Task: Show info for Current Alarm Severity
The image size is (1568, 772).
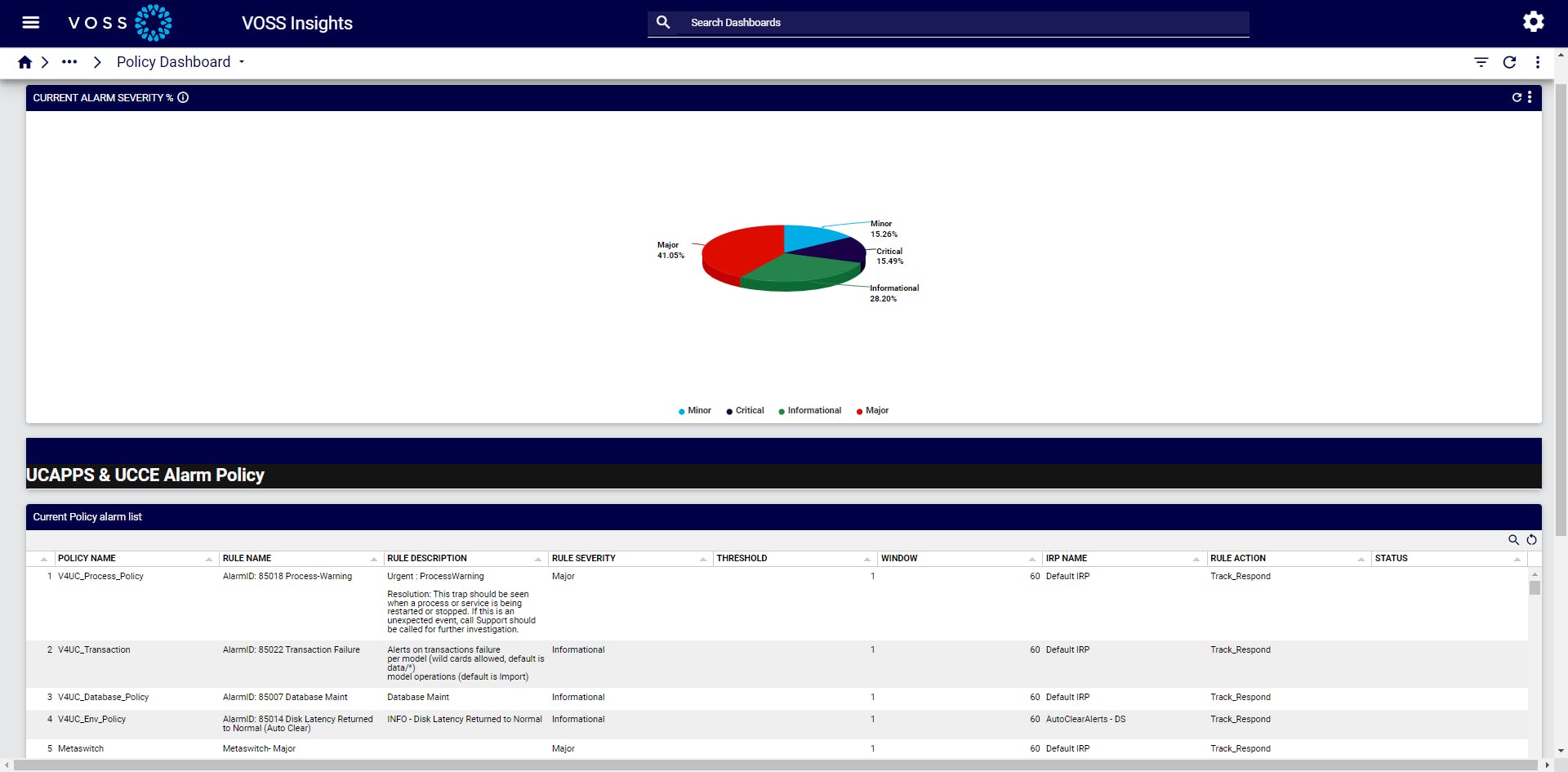Action: [183, 97]
